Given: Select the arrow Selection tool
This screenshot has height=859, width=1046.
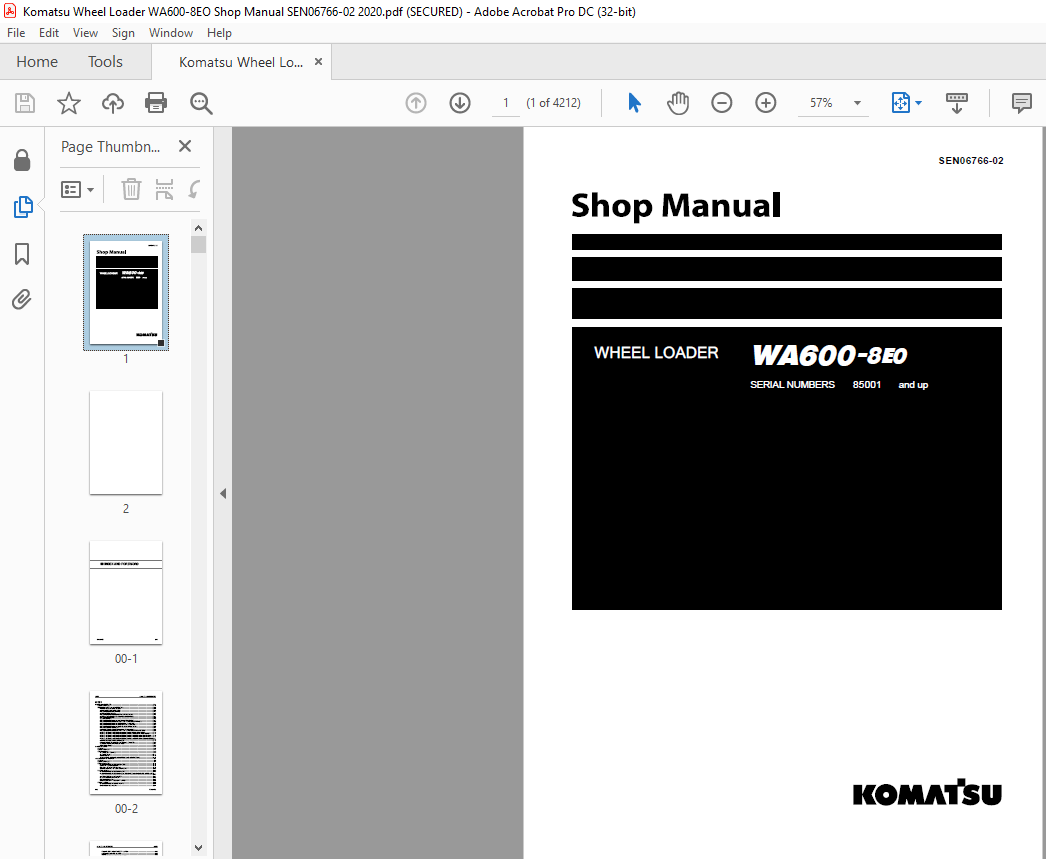Looking at the screenshot, I should coord(634,103).
